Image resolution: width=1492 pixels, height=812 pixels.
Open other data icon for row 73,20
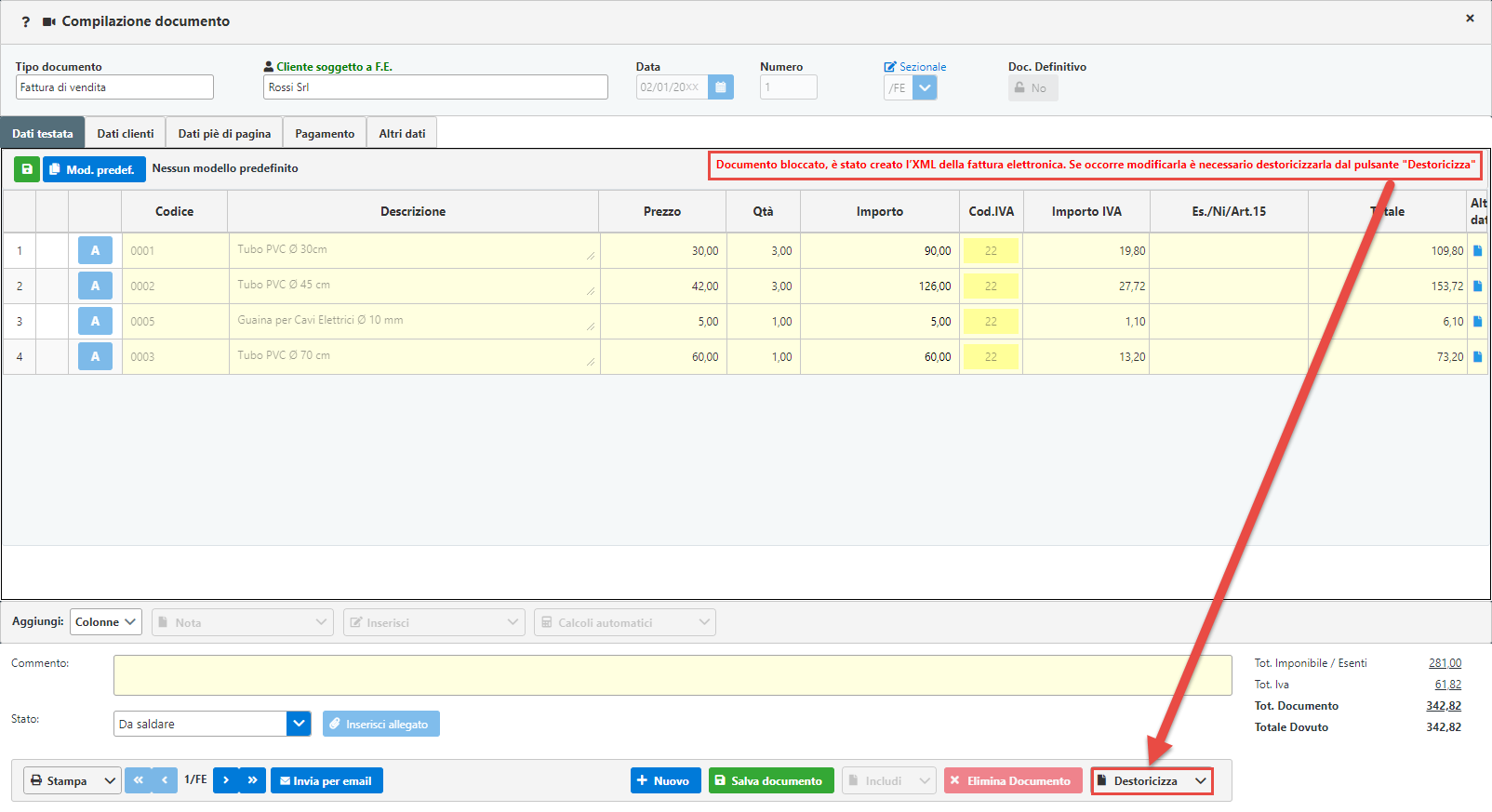(x=1477, y=356)
